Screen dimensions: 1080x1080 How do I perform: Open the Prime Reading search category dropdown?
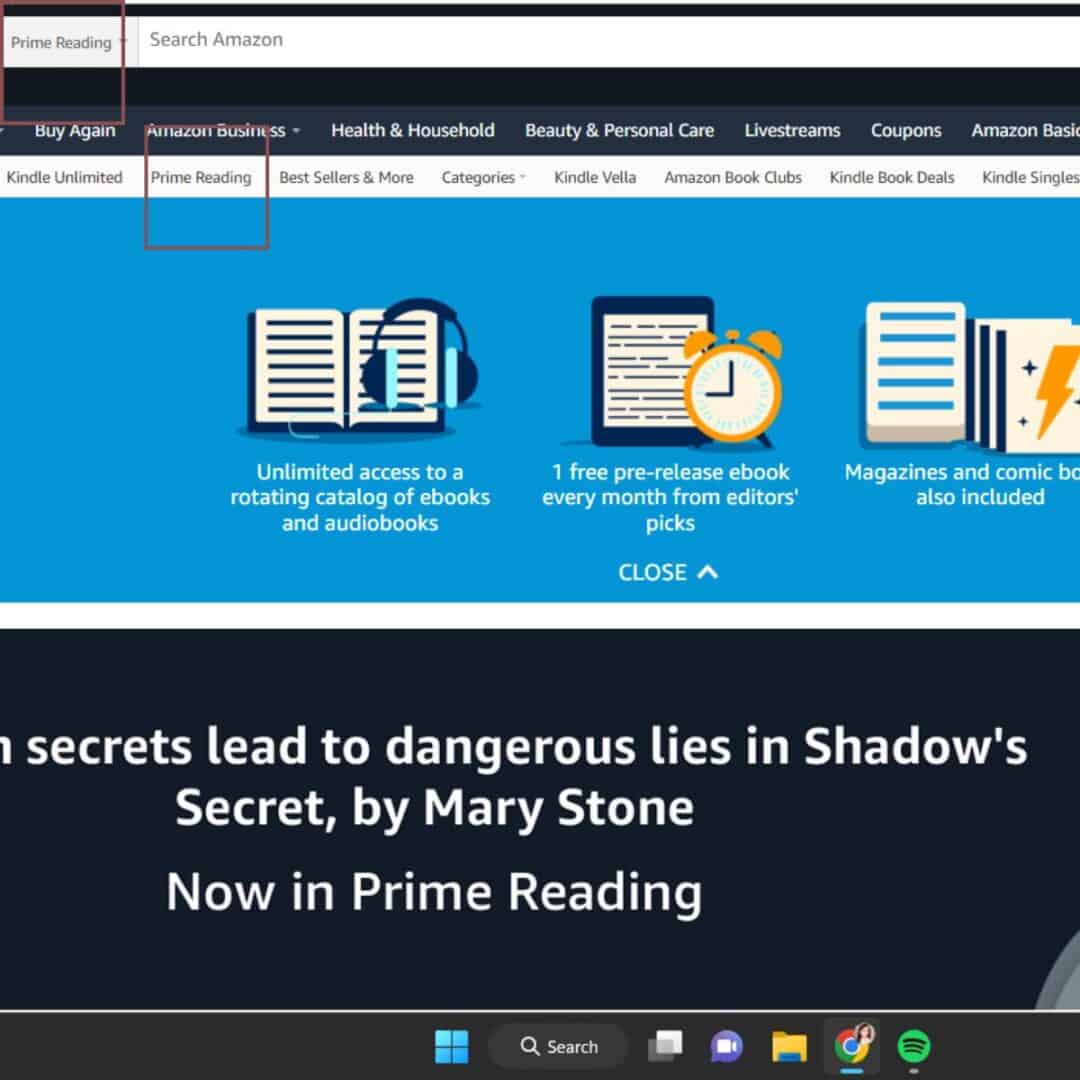click(x=67, y=42)
